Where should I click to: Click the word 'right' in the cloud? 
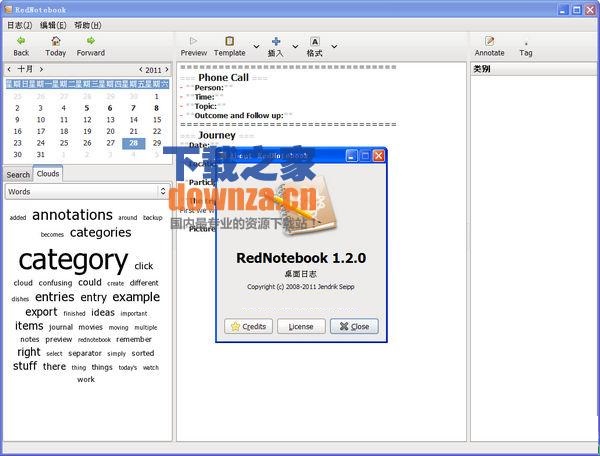click(29, 352)
